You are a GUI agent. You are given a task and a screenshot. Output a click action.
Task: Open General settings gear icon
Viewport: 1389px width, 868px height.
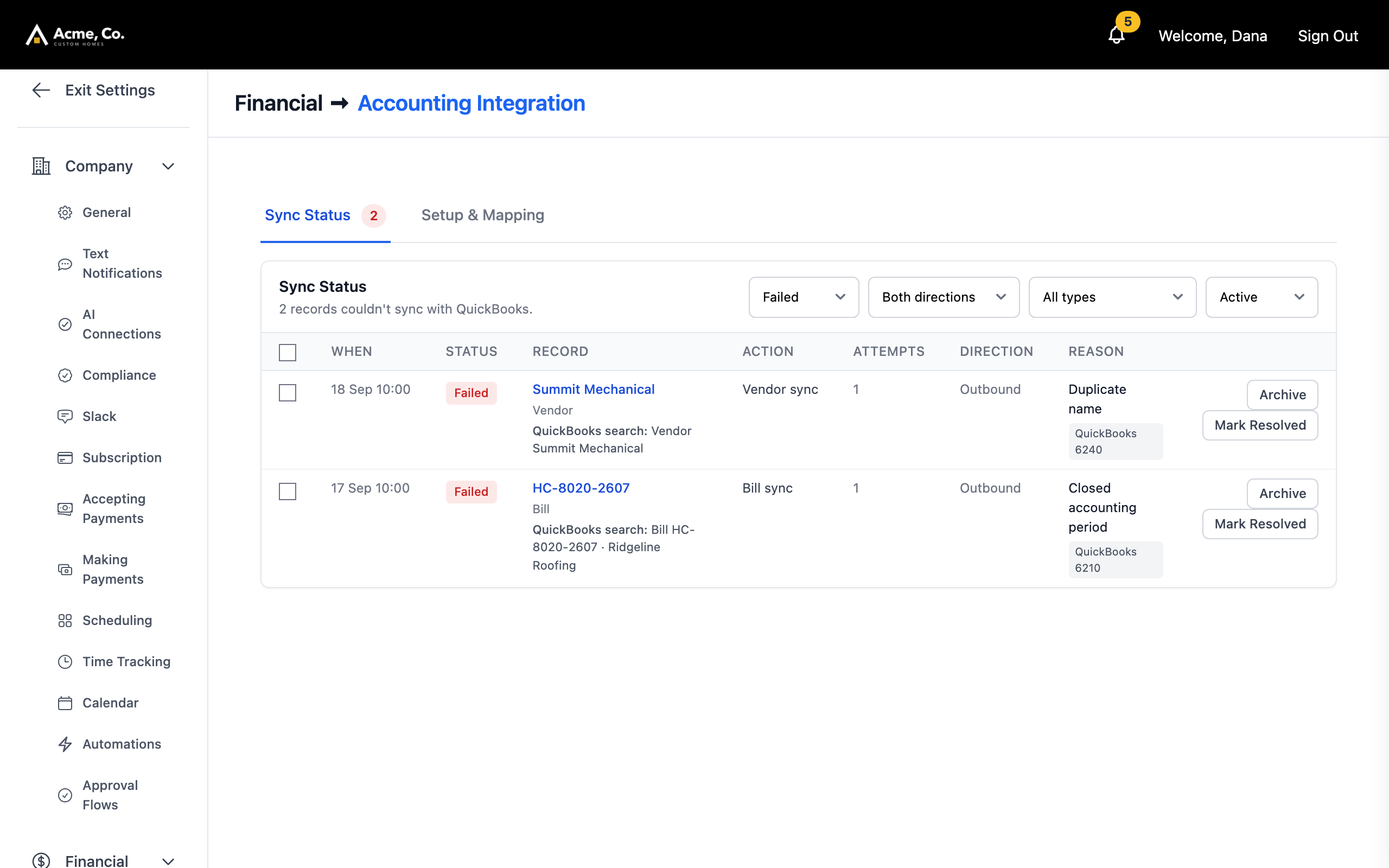tap(65, 213)
